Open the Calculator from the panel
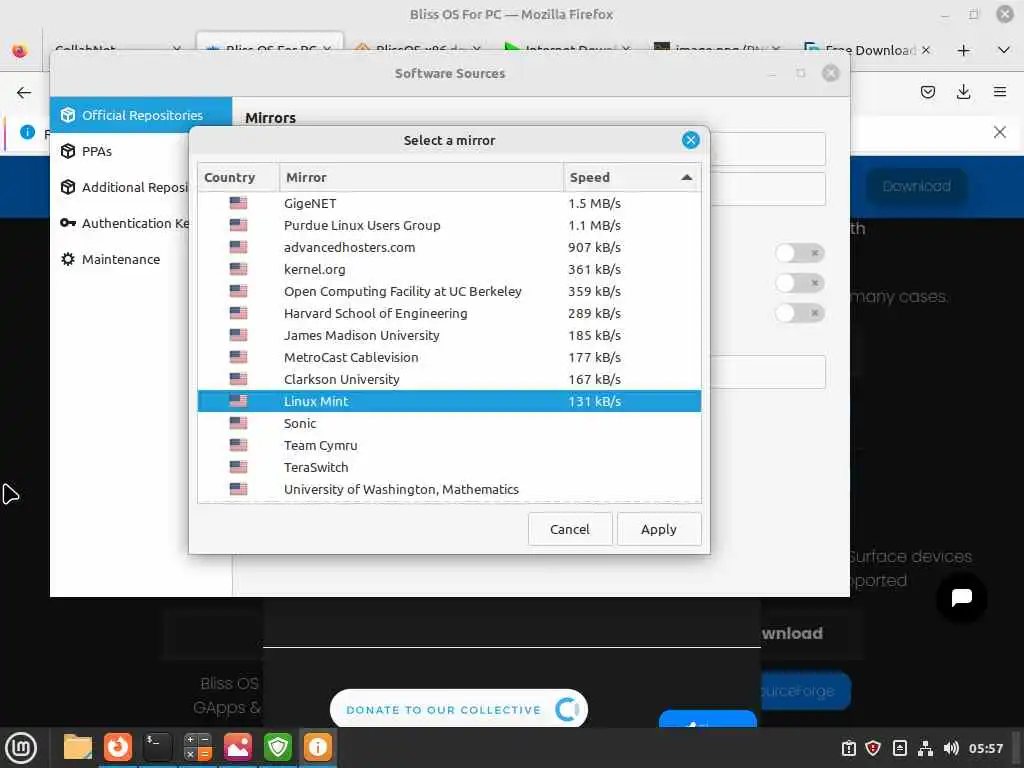Viewport: 1024px width, 768px height. (197, 747)
